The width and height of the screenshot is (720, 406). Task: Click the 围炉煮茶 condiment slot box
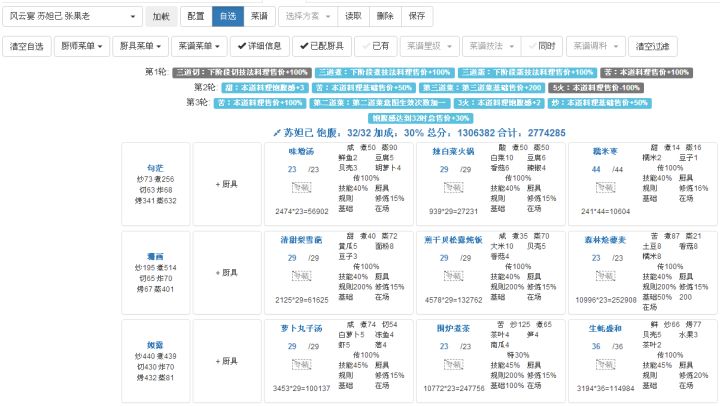click(453, 365)
